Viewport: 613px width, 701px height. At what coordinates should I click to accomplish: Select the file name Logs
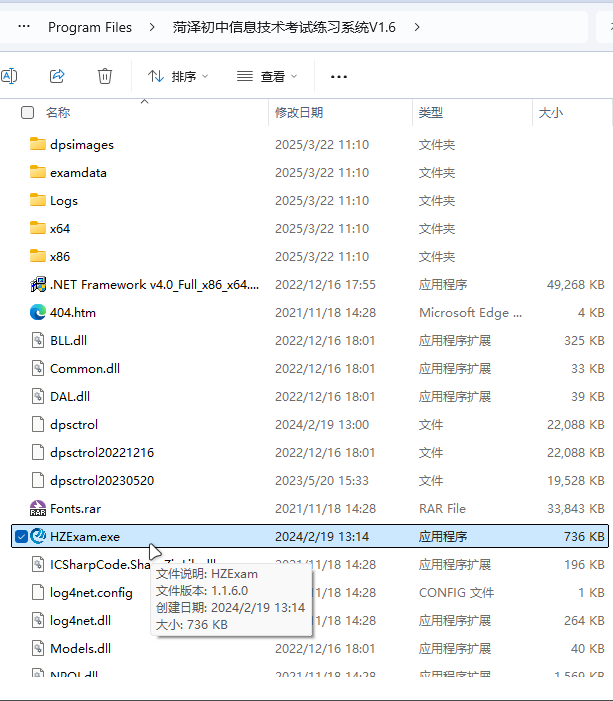(64, 201)
